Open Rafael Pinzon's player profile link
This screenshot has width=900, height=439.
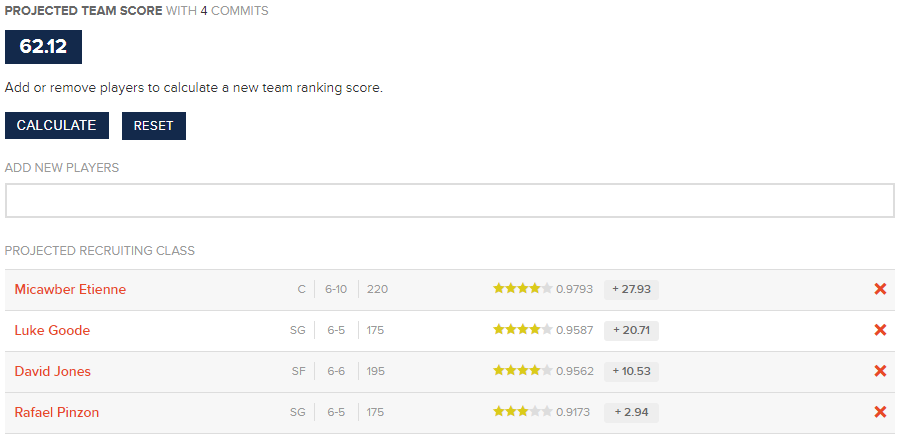pyautogui.click(x=57, y=412)
